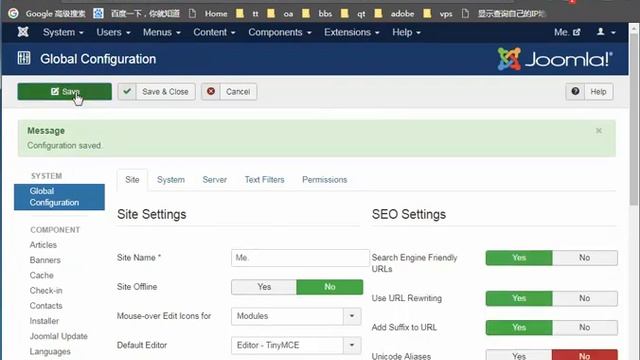
Task: Select Global Configuration in sidebar
Action: (x=59, y=197)
